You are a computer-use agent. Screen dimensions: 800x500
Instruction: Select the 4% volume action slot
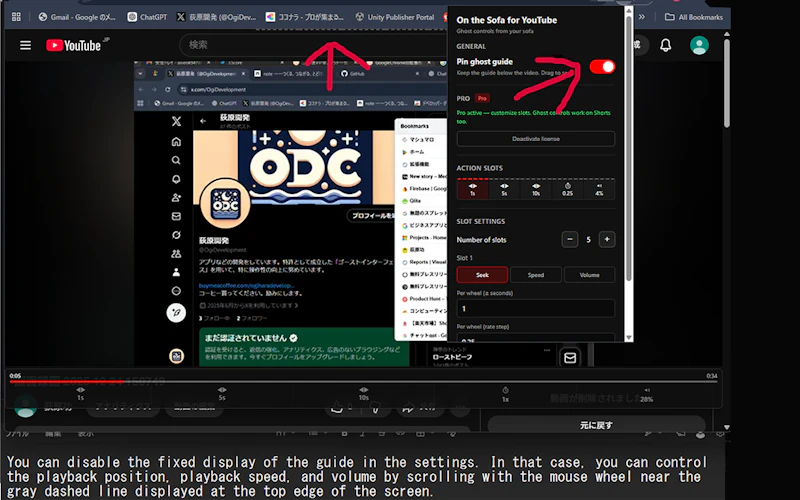(x=599, y=189)
